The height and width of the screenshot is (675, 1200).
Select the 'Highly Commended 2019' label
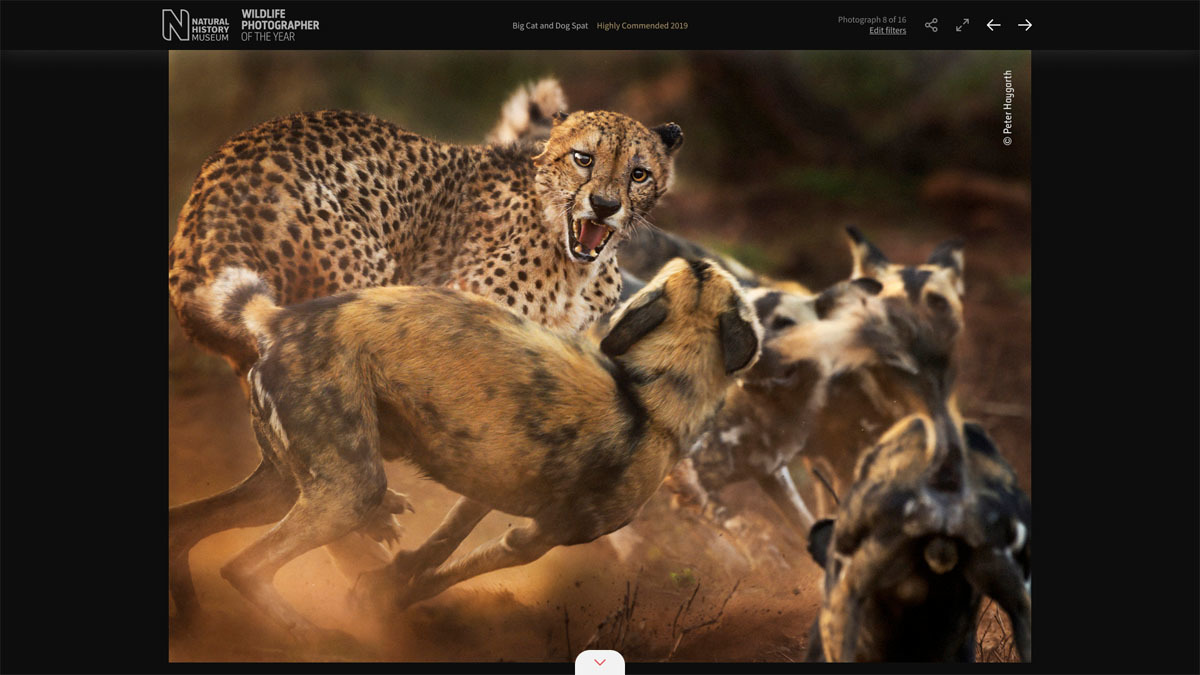coord(642,26)
